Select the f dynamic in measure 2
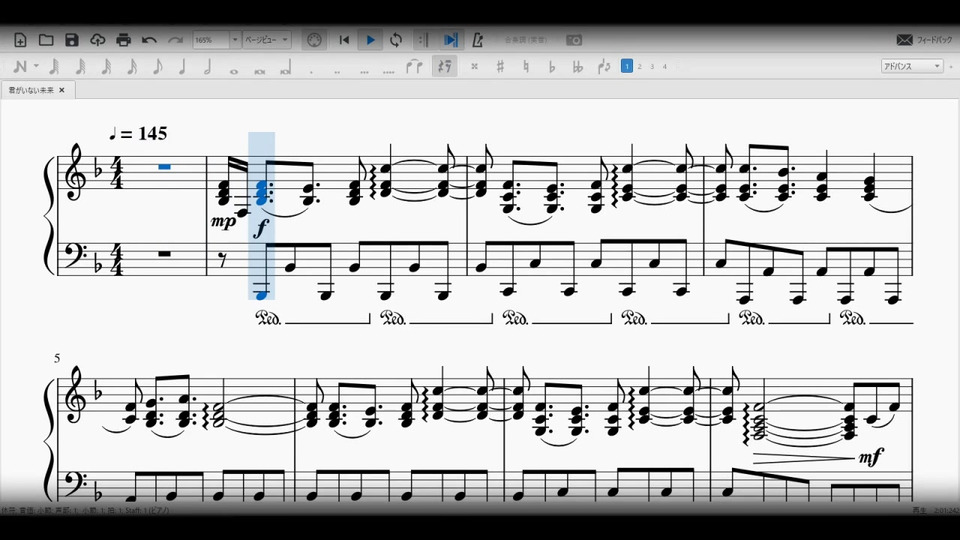Viewport: 960px width, 540px height. (x=261, y=228)
